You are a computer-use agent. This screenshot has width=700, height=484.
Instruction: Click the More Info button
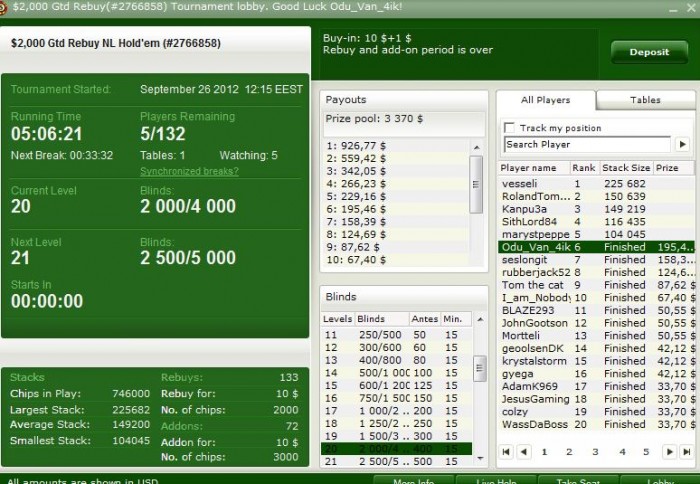413,480
